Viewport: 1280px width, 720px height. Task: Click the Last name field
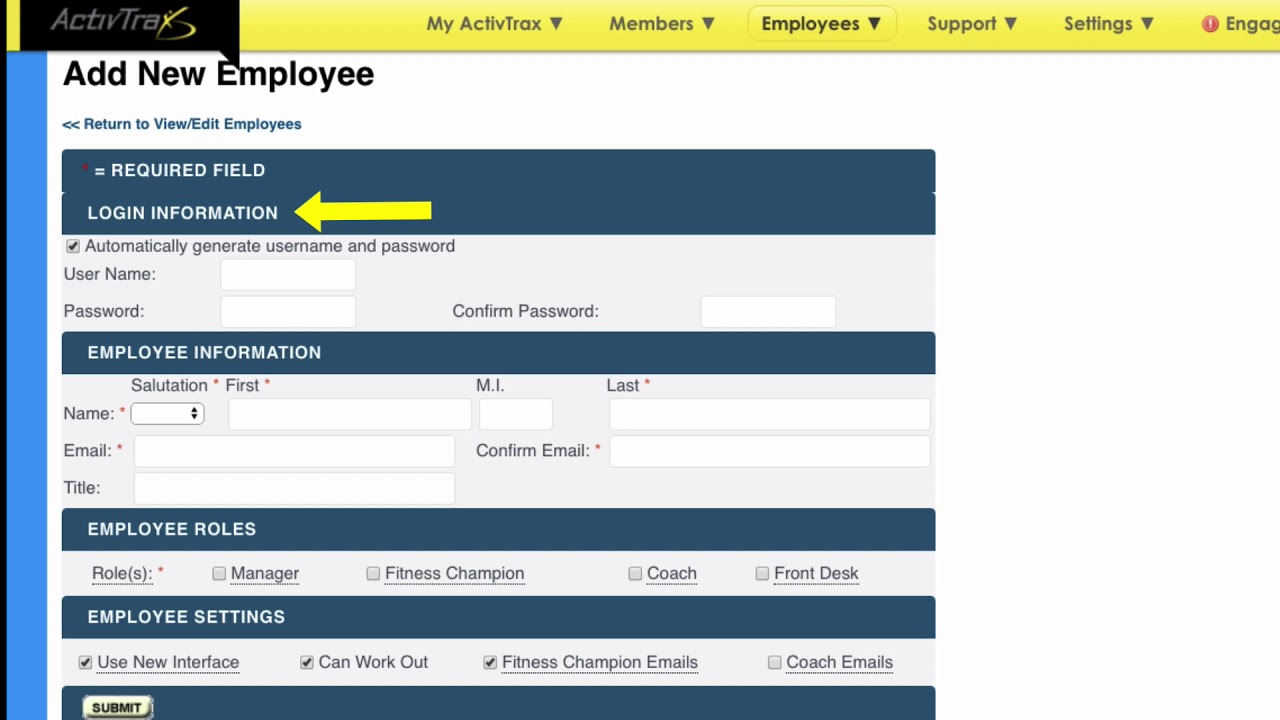(770, 414)
